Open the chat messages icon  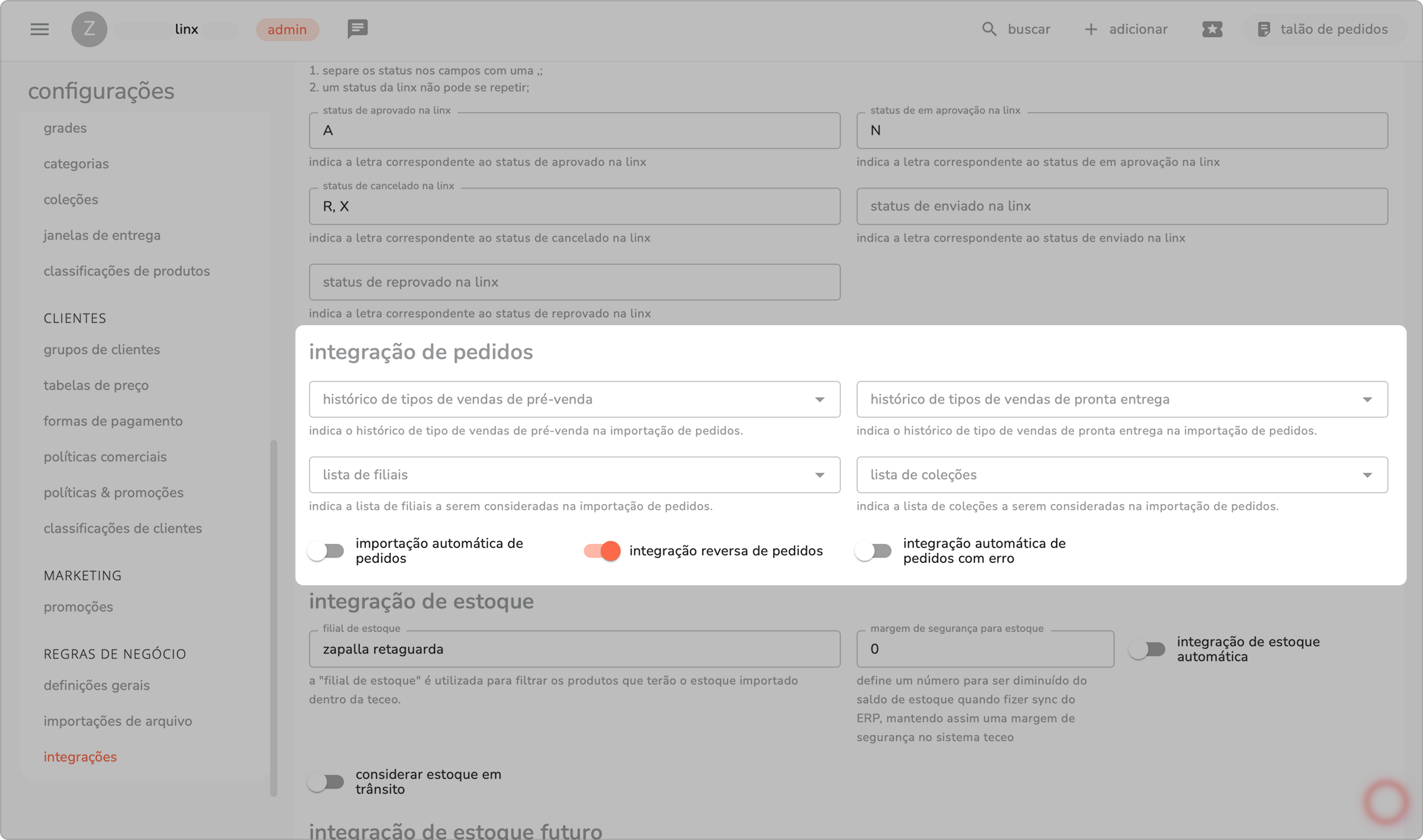click(357, 29)
